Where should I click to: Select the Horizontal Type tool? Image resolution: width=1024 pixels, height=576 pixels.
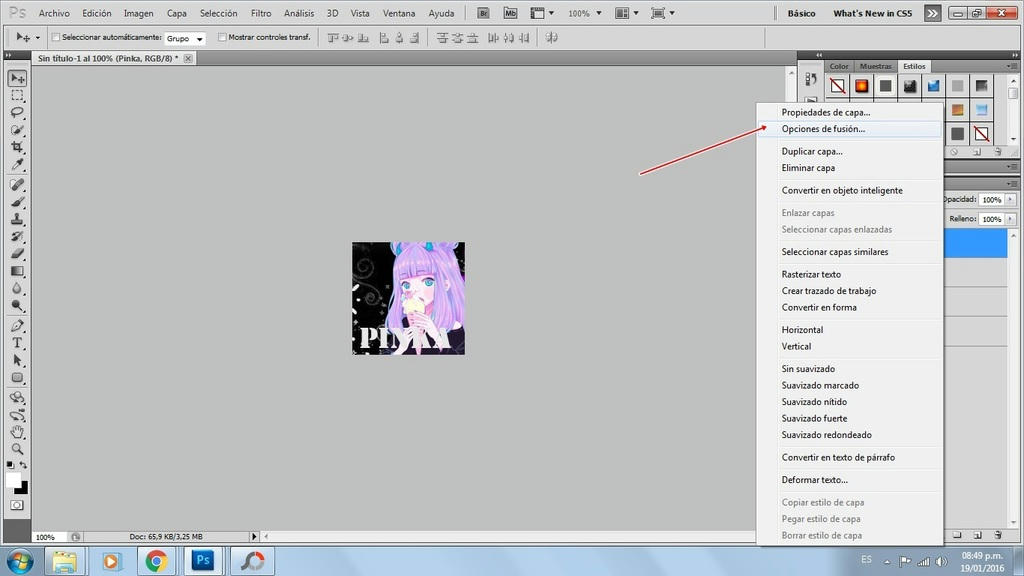click(x=17, y=343)
